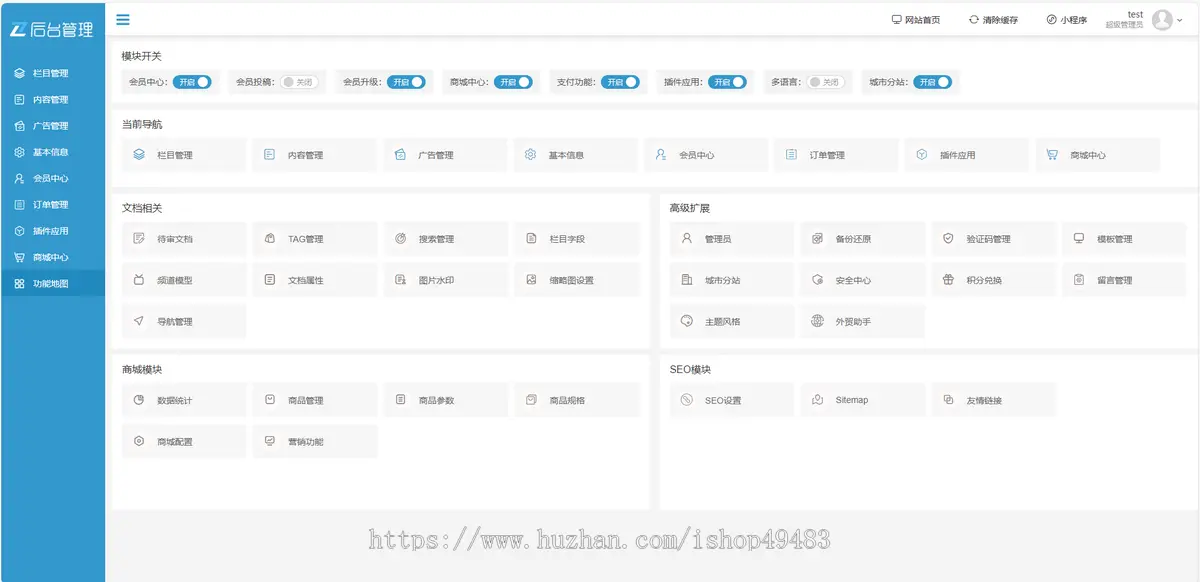1200x582 pixels.
Task: Click the 数据统计 pie chart icon
Action: point(139,400)
